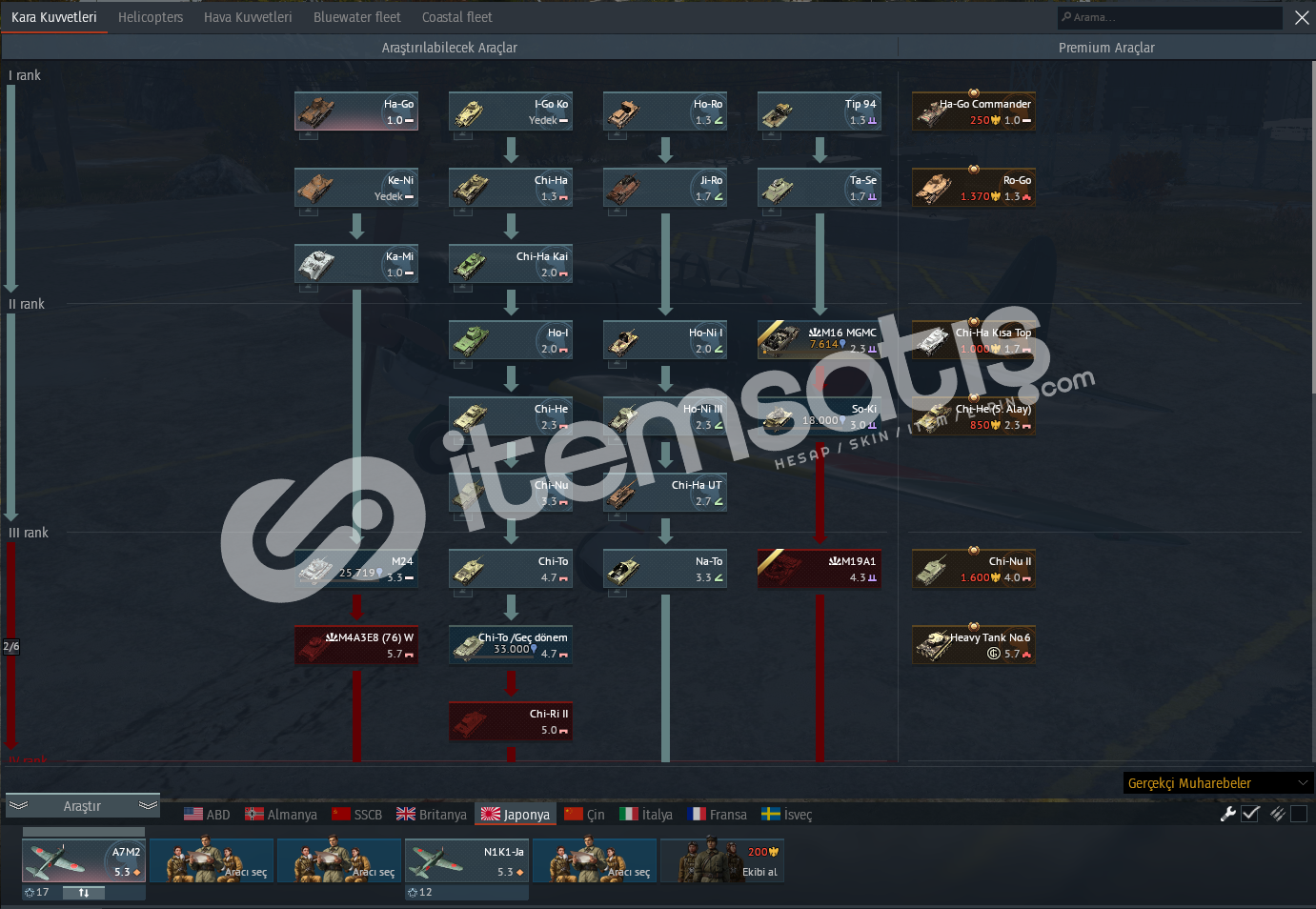Click Aracı seç slot right of N1K1-Ja
1316x909 pixels.
(x=595, y=860)
